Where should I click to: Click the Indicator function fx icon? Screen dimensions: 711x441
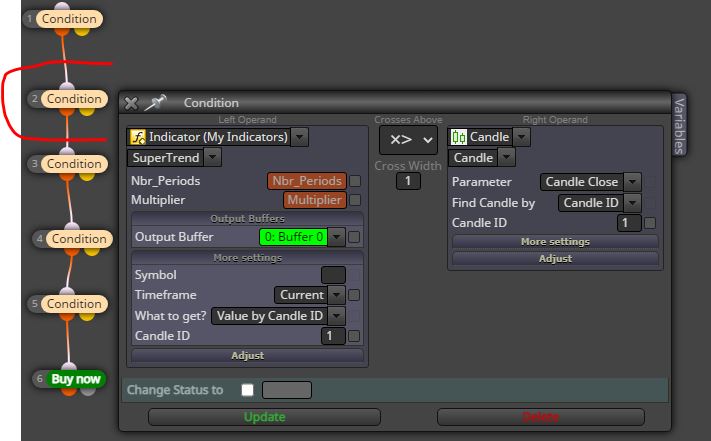point(137,137)
